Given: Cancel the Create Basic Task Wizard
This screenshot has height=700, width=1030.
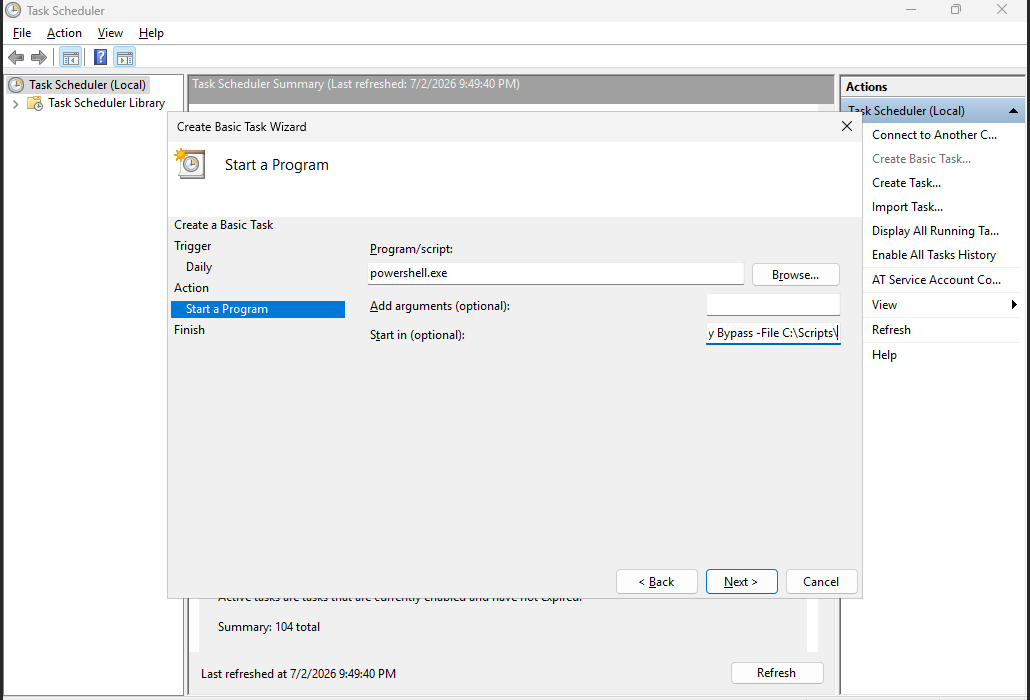Looking at the screenshot, I should (821, 582).
